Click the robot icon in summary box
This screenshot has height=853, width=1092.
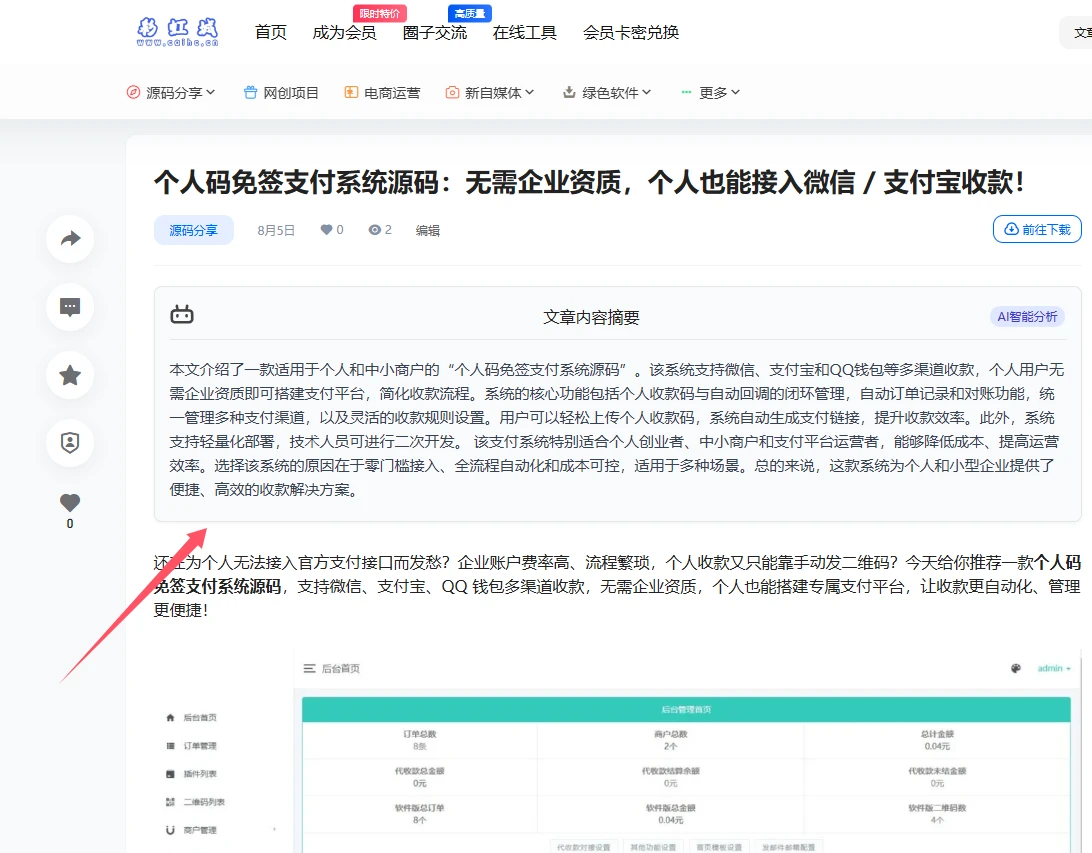tap(182, 315)
